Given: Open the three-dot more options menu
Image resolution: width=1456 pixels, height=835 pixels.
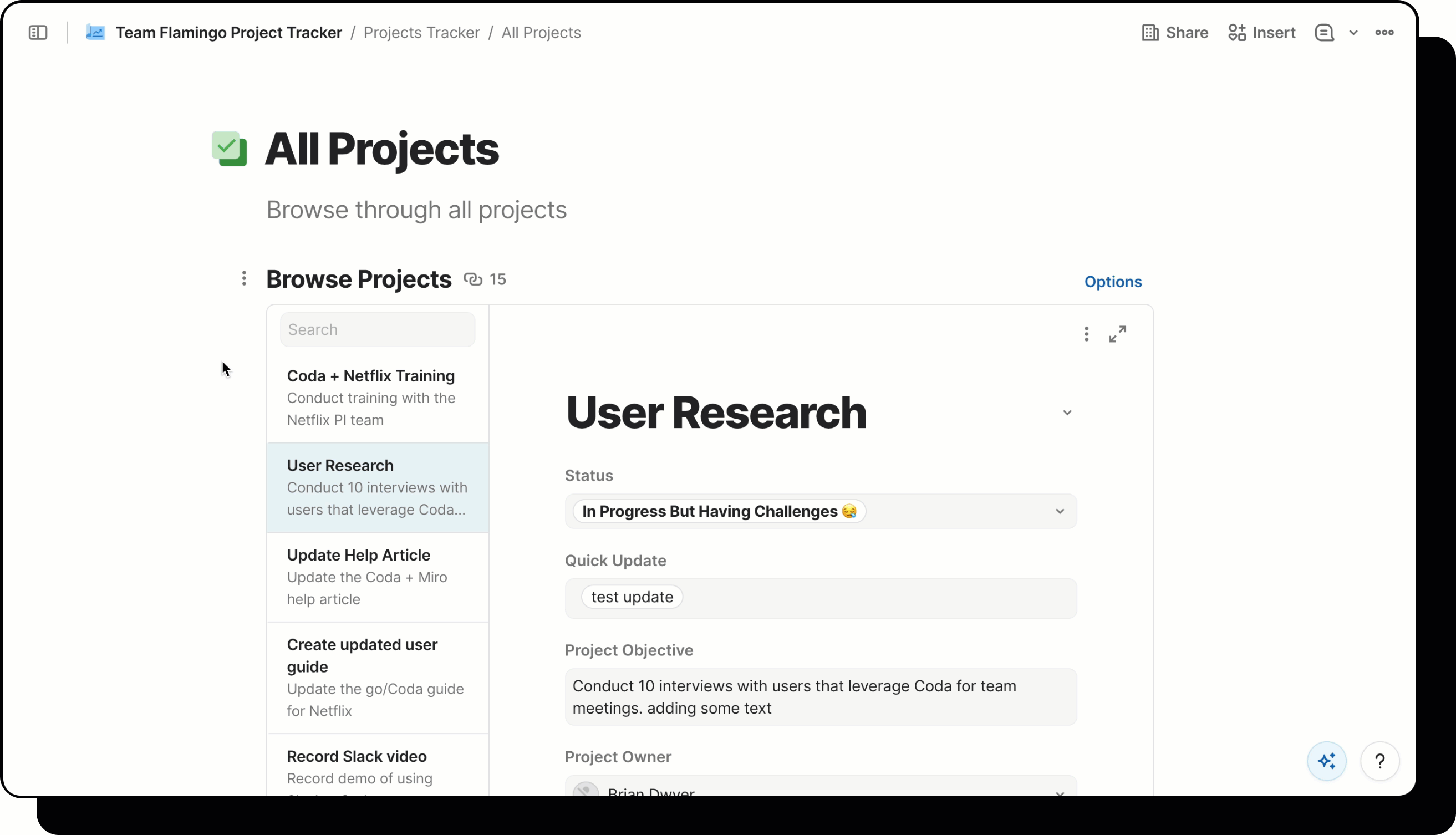Looking at the screenshot, I should tap(1384, 33).
